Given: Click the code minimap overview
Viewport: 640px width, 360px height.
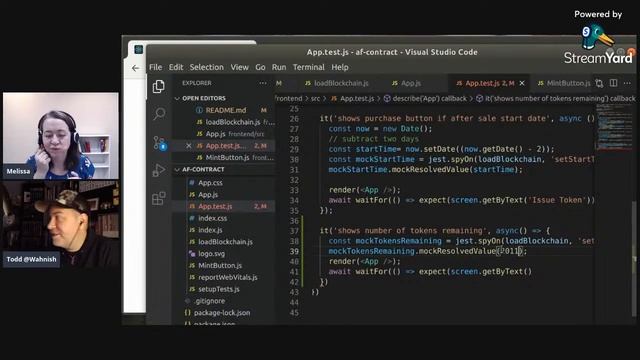Looking at the screenshot, I should coord(613,127).
